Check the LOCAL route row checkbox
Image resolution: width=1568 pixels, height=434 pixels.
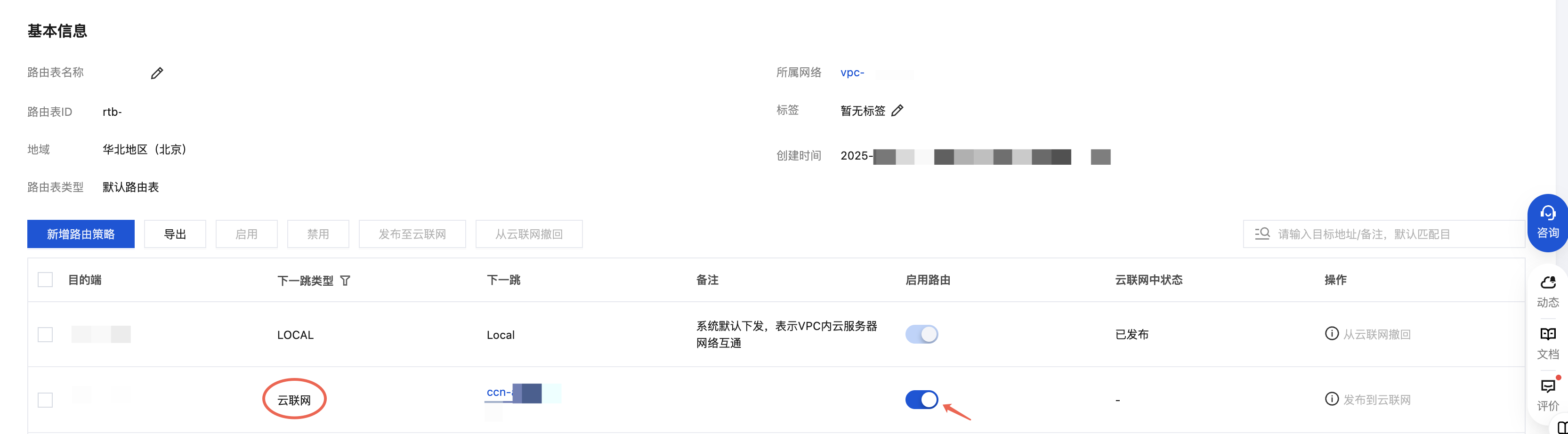(x=46, y=335)
